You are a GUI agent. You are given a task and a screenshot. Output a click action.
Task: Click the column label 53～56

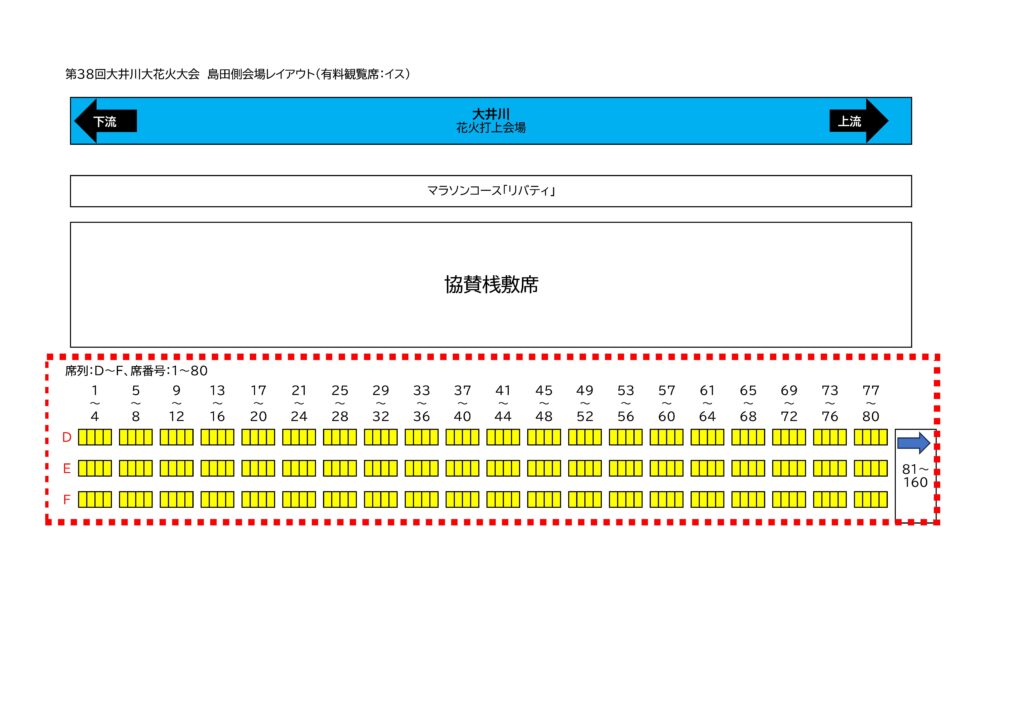626,403
